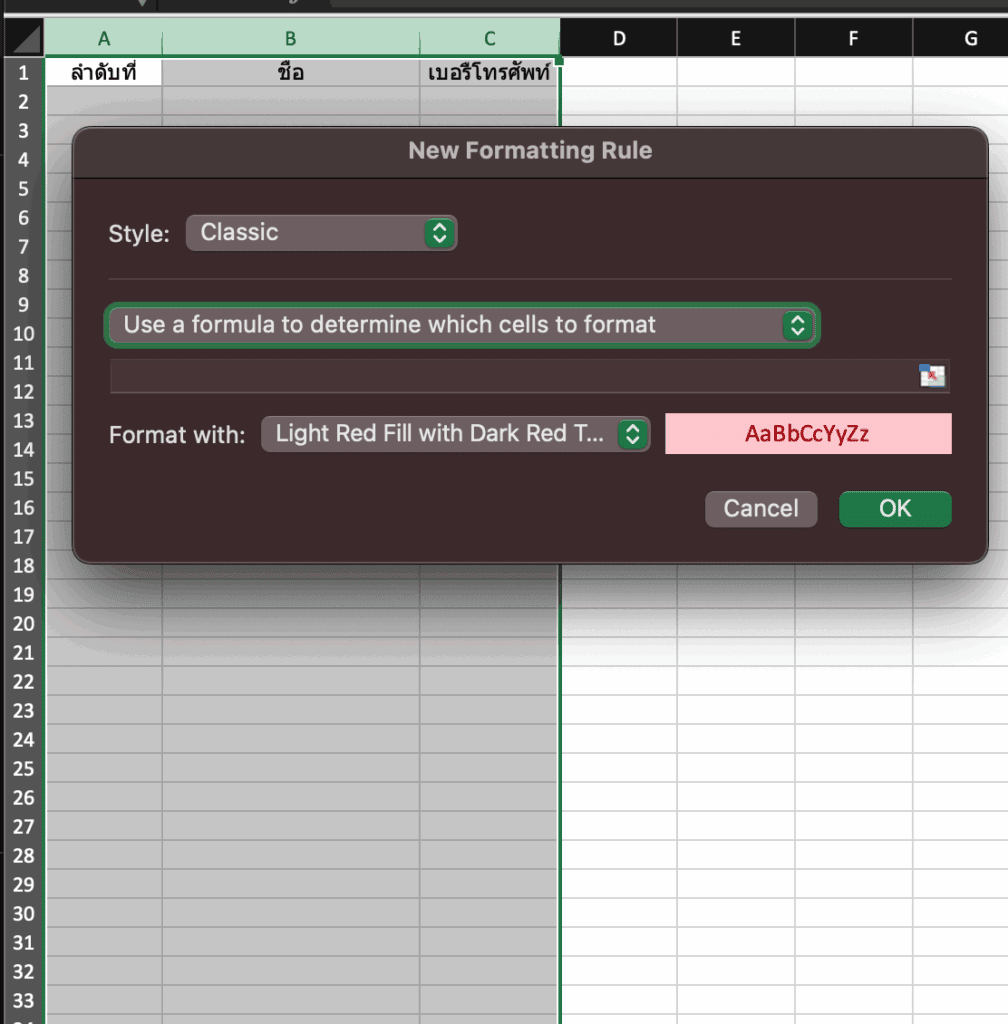
Task: Click the cell labeled เบอร์โทรศัพท์
Action: click(489, 73)
